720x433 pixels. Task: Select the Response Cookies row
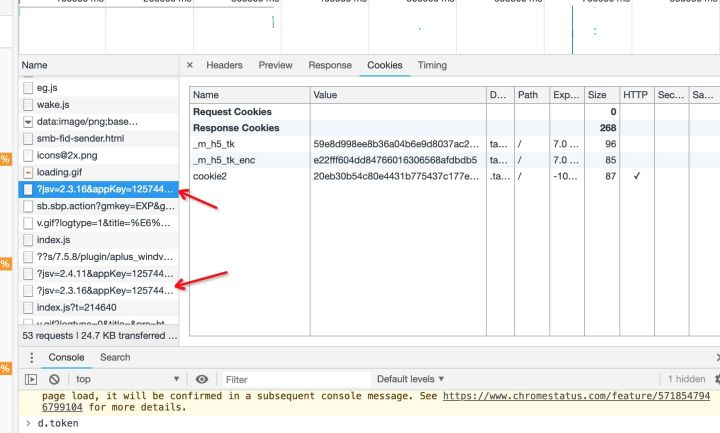(455, 128)
